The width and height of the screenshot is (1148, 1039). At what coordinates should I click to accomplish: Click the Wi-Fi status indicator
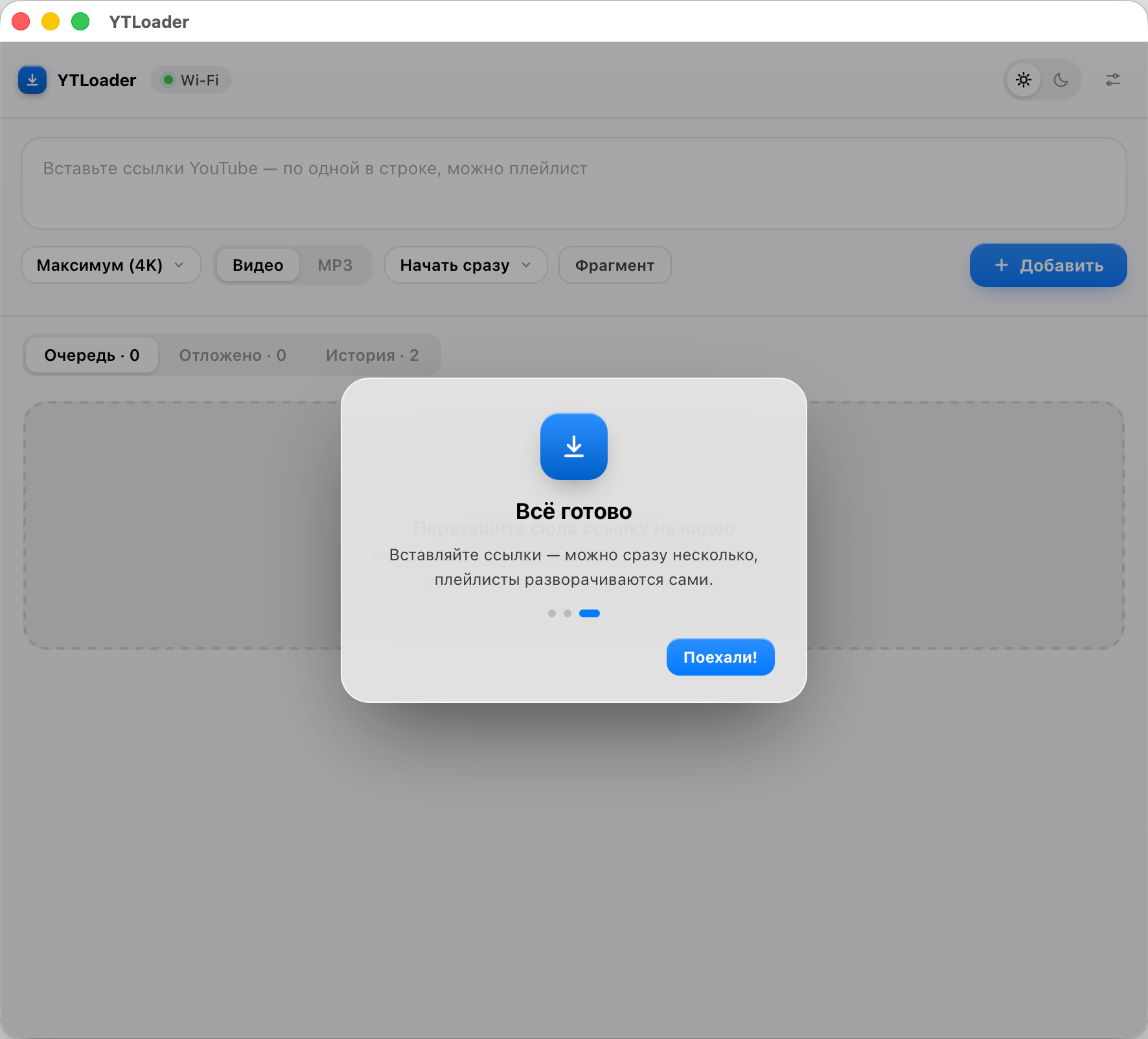tap(191, 80)
